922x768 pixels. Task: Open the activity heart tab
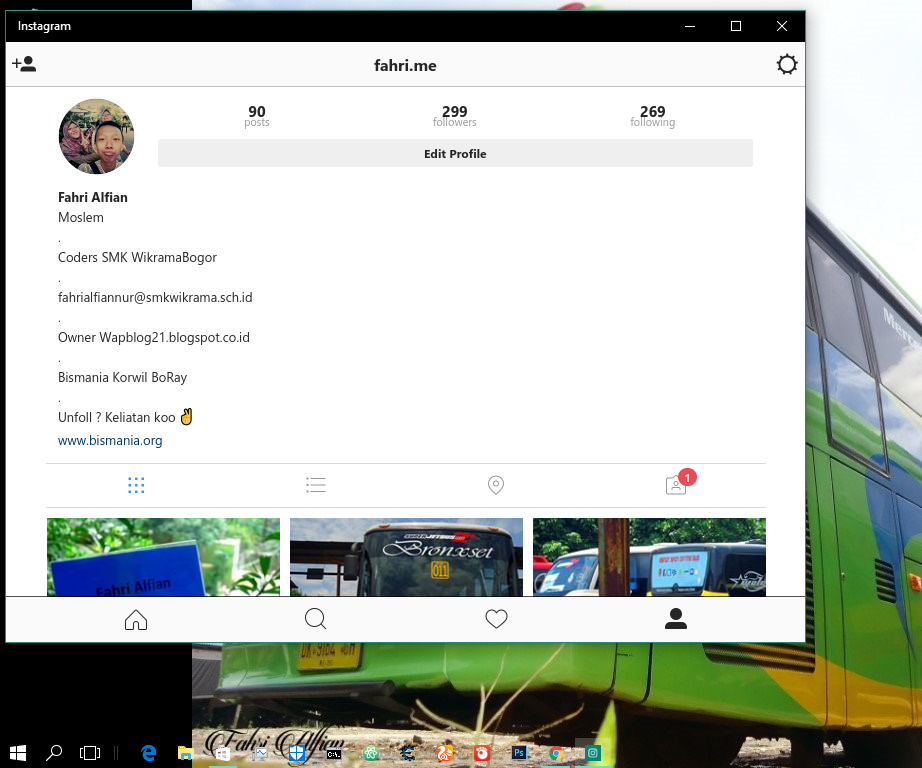[x=496, y=619]
